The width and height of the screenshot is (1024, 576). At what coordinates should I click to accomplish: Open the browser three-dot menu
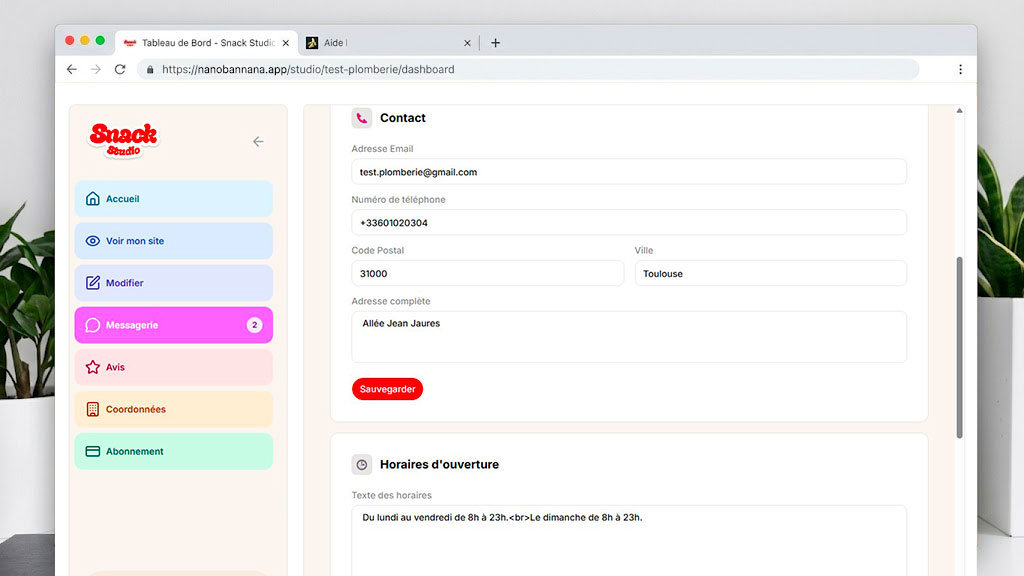[960, 69]
